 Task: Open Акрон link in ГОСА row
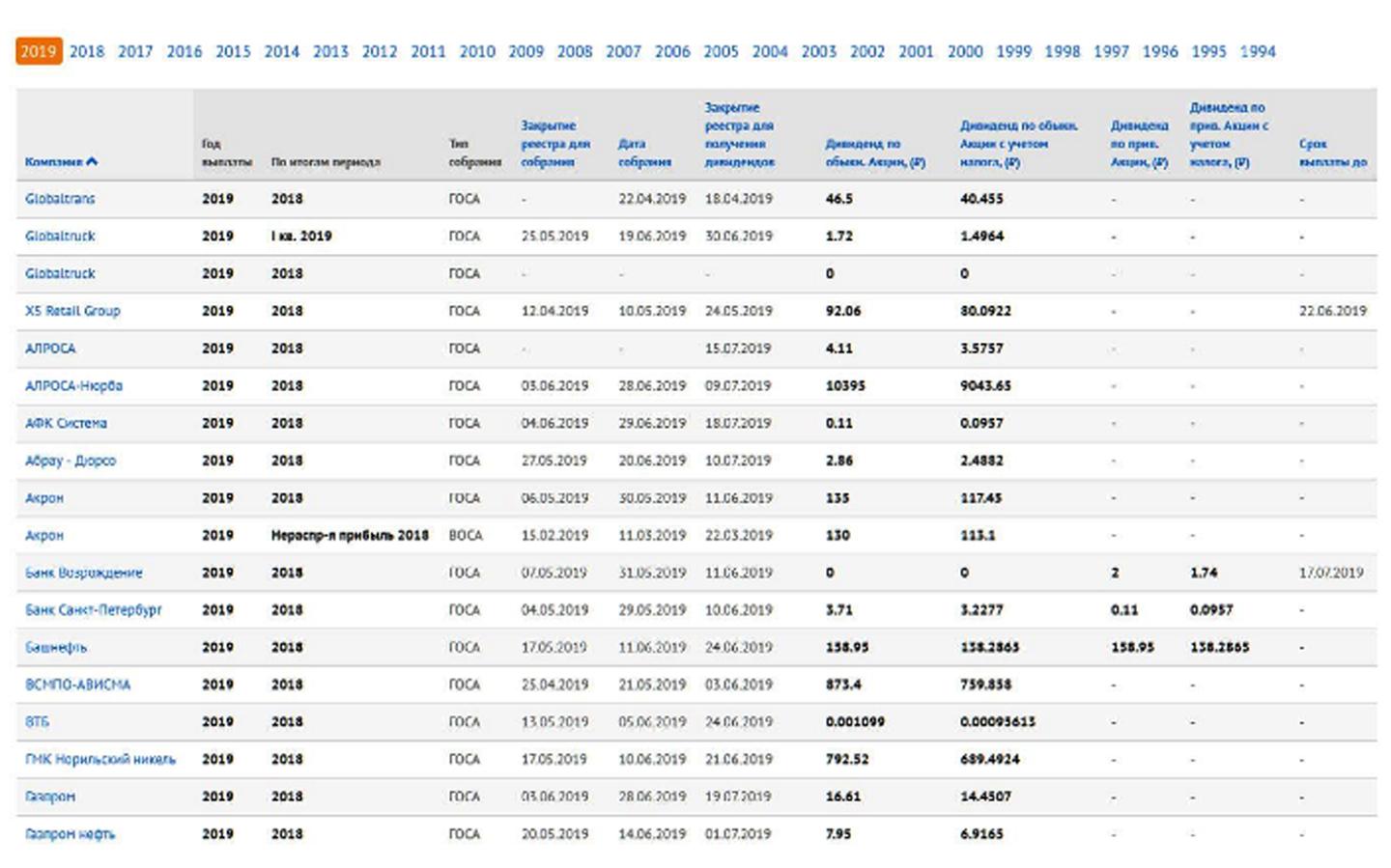(x=44, y=498)
